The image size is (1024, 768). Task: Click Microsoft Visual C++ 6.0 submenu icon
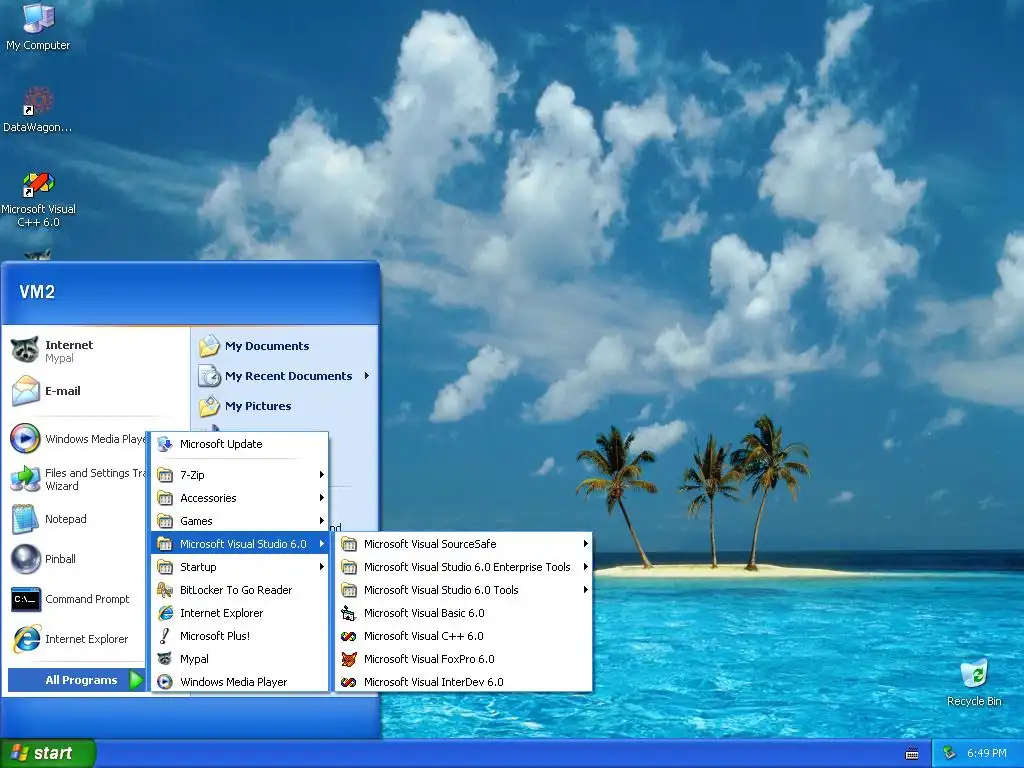[349, 636]
